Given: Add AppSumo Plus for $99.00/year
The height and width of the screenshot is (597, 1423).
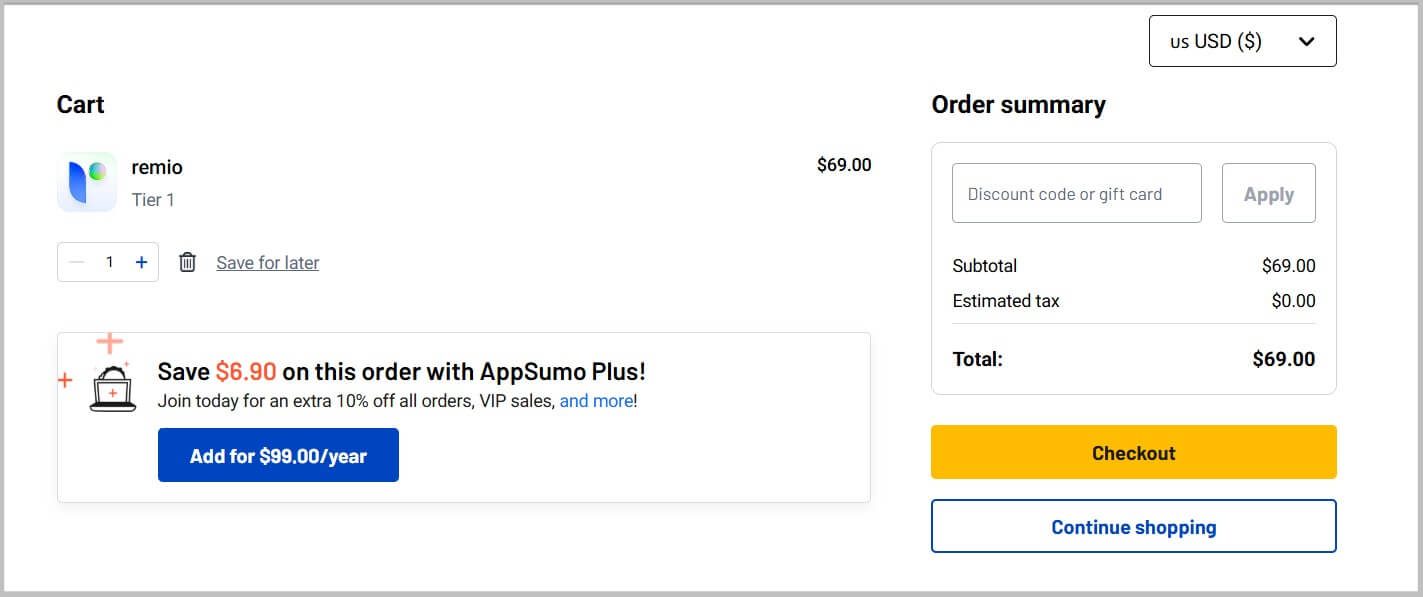Looking at the screenshot, I should pyautogui.click(x=278, y=455).
